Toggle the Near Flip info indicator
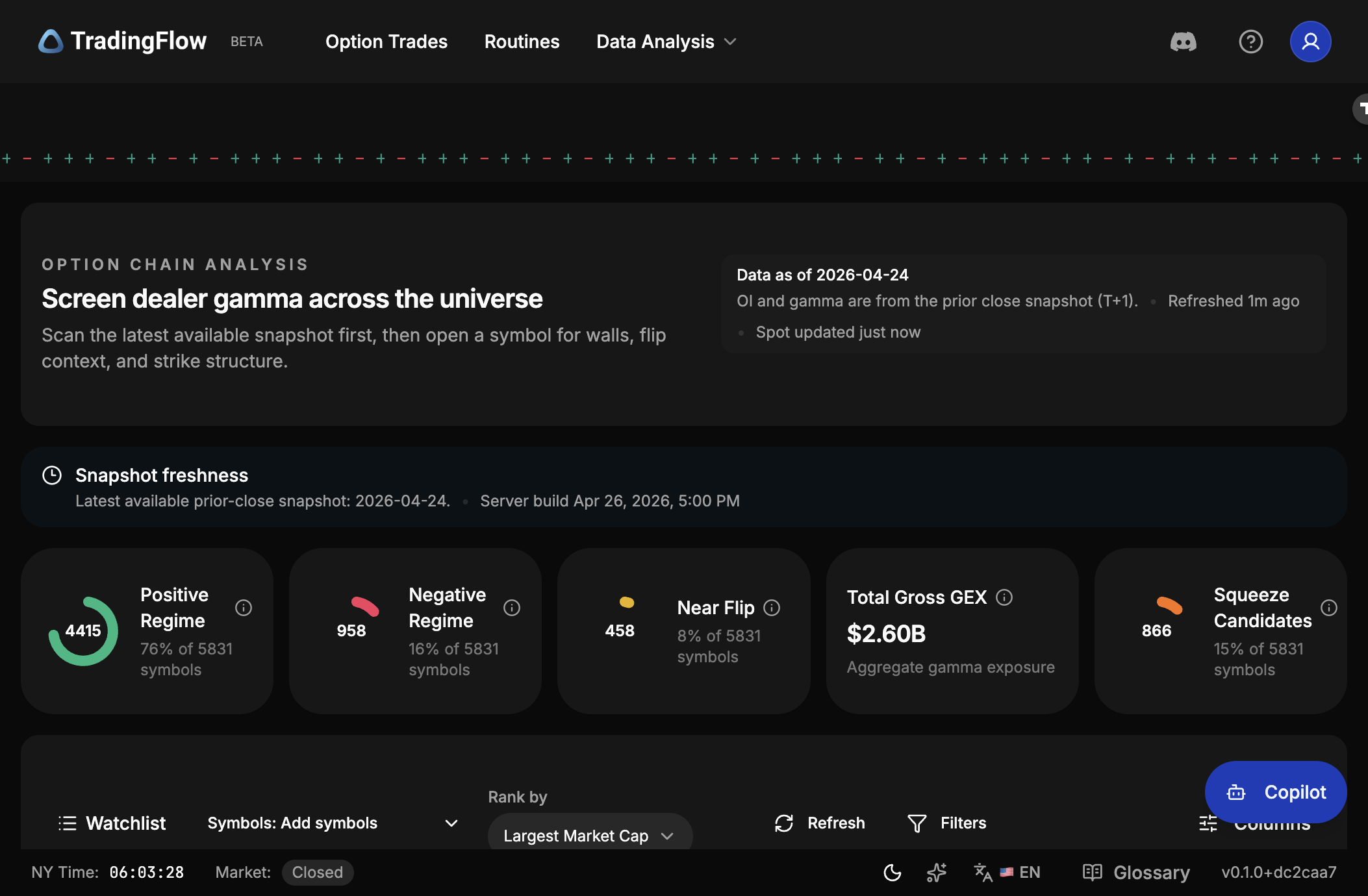This screenshot has height=896, width=1368. [x=772, y=607]
